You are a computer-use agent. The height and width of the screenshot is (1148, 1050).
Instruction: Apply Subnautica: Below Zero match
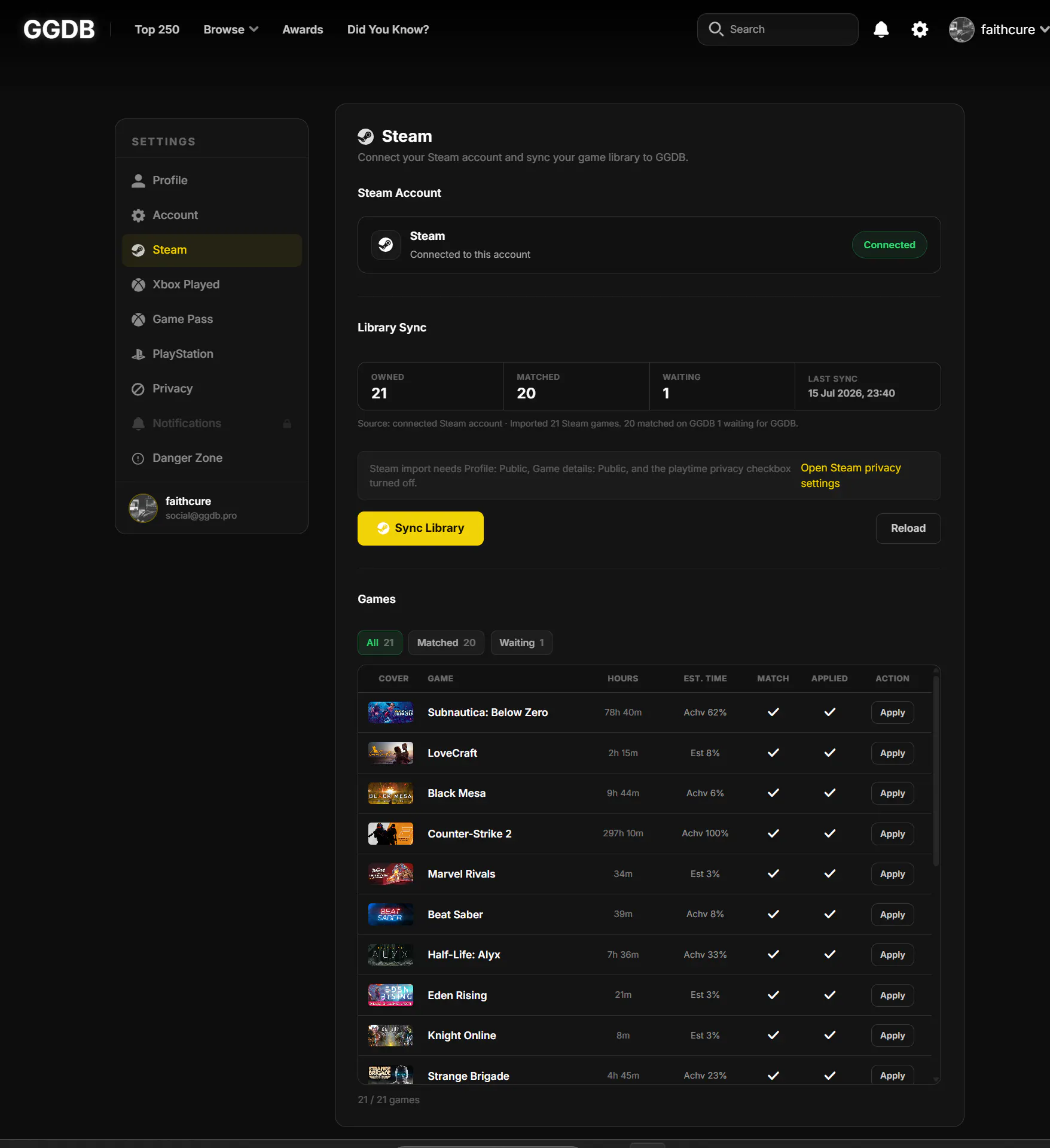[892, 712]
